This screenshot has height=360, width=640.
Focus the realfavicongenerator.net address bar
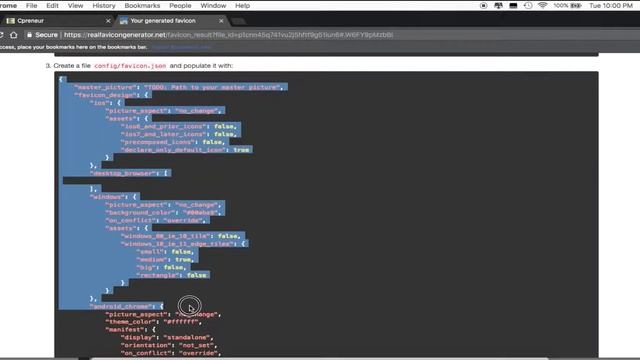[229, 35]
